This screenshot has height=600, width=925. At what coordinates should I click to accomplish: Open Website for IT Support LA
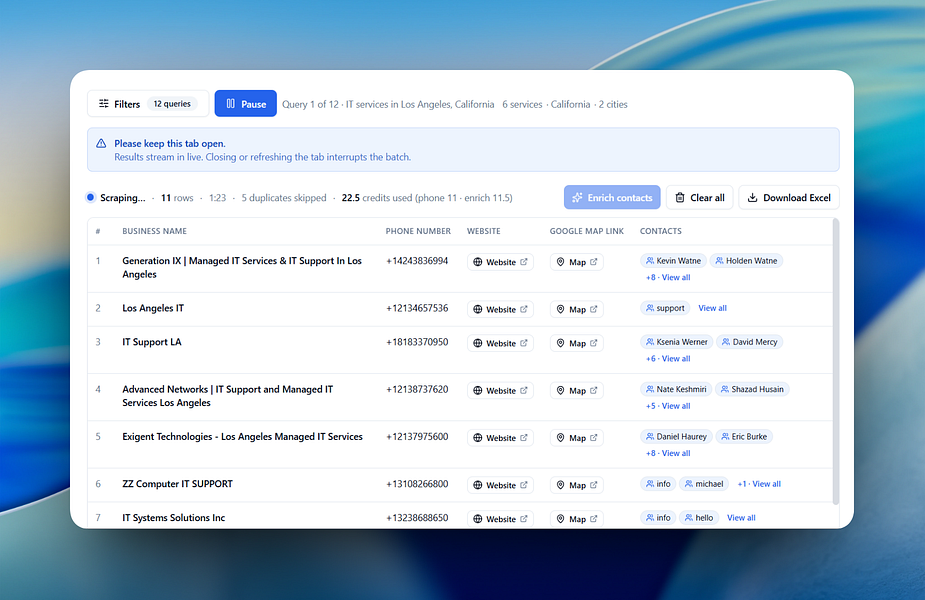tap(500, 343)
